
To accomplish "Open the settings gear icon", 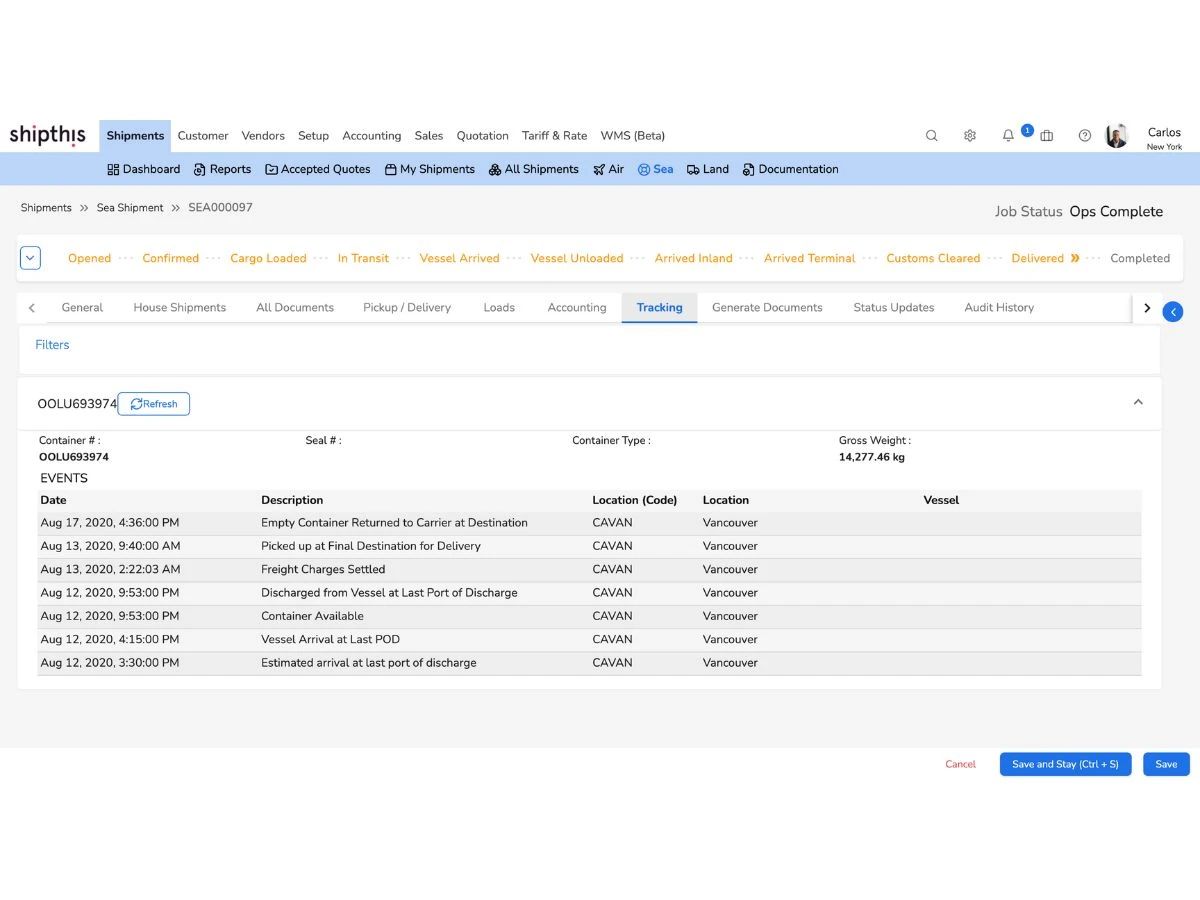I will click(969, 135).
